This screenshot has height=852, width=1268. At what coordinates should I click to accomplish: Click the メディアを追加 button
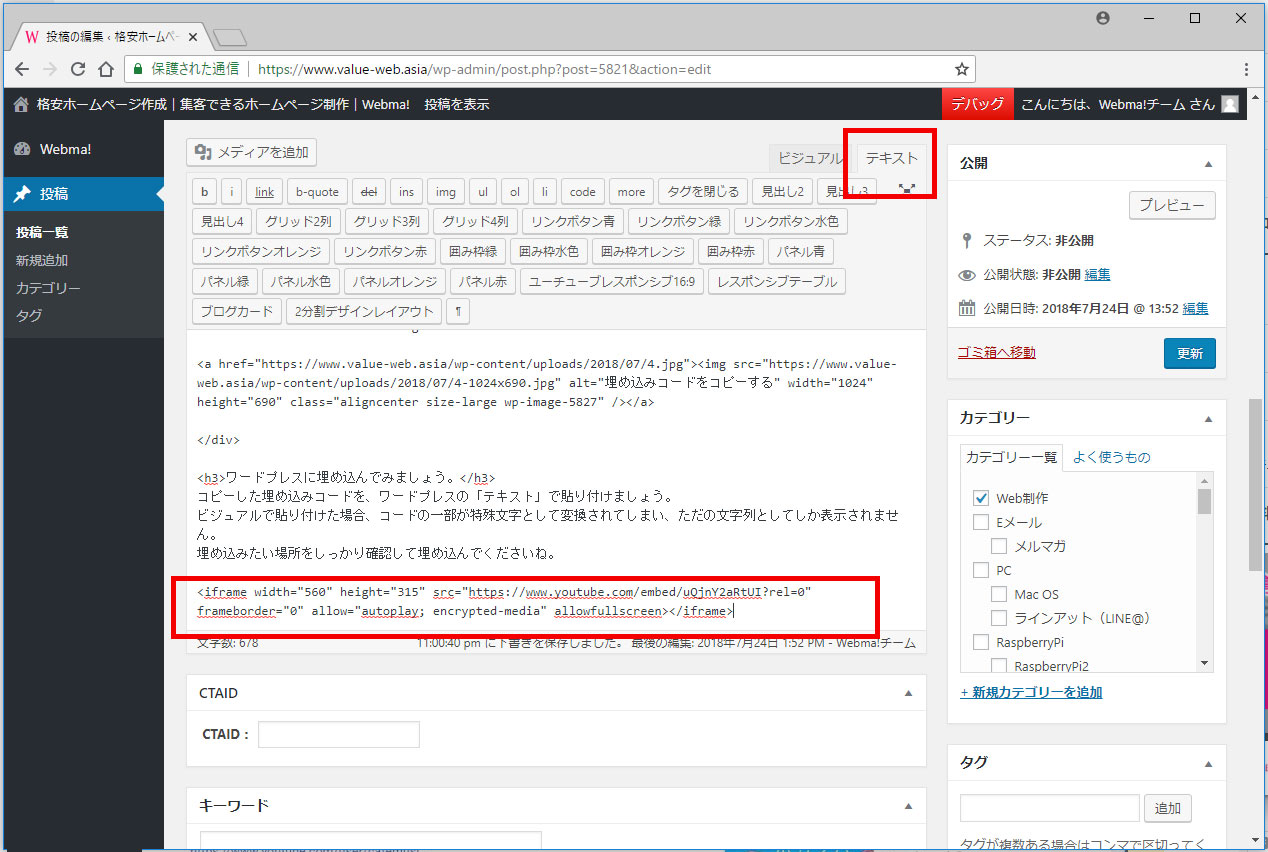click(x=252, y=152)
